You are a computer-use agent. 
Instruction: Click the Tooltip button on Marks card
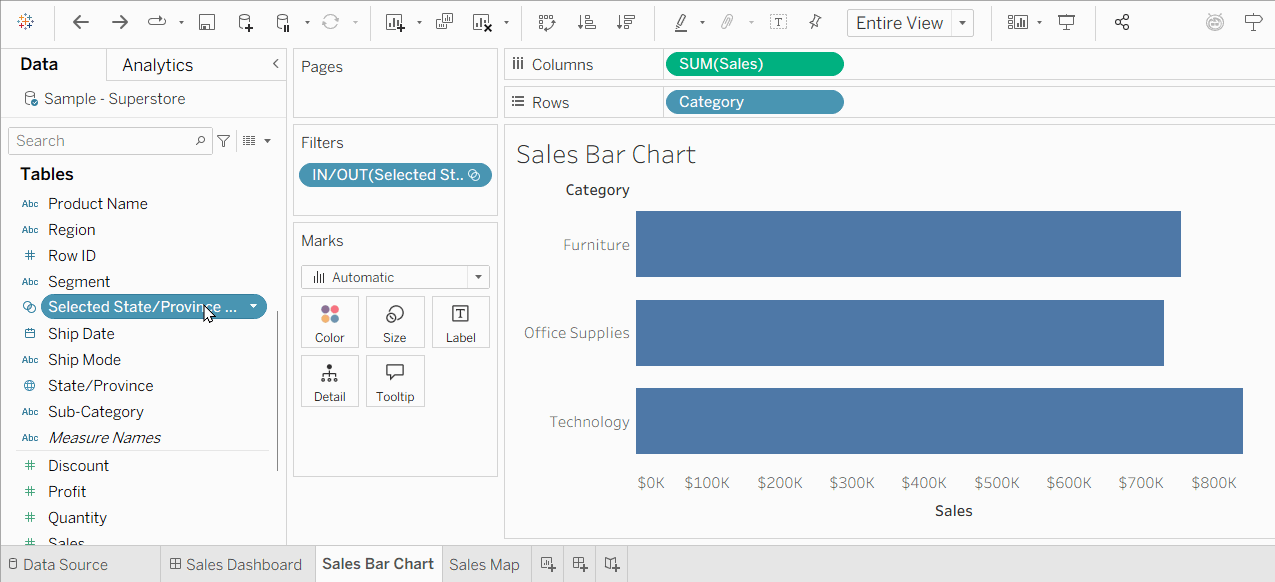(x=395, y=381)
